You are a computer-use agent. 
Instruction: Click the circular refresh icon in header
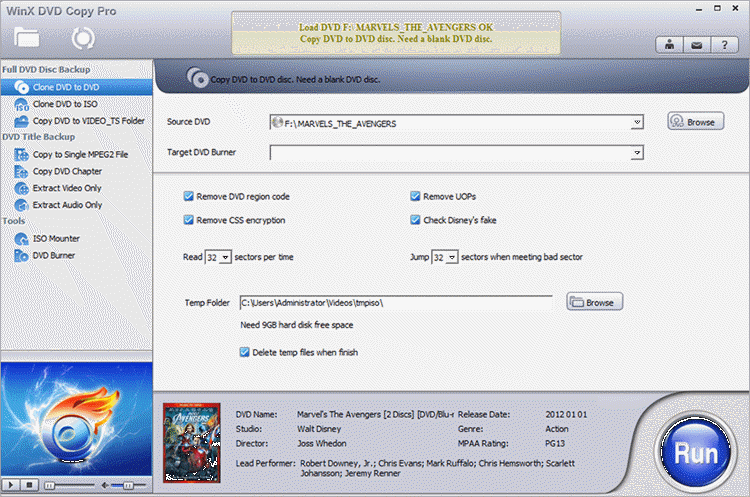(81, 38)
